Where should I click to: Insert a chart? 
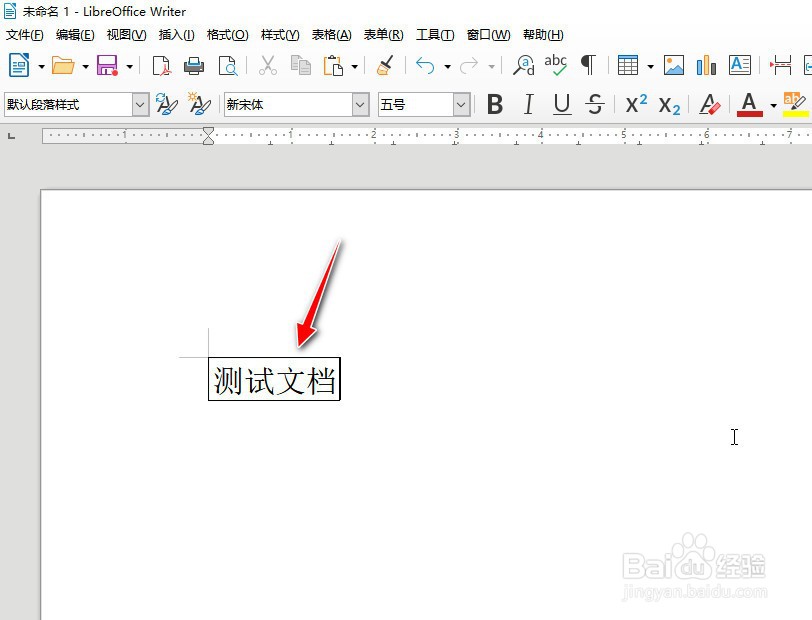707,65
